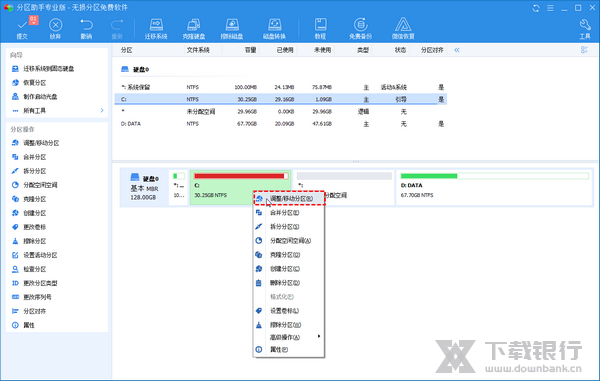
Task: Open the 擦除磁盘 toolbar tool
Action: (232, 29)
